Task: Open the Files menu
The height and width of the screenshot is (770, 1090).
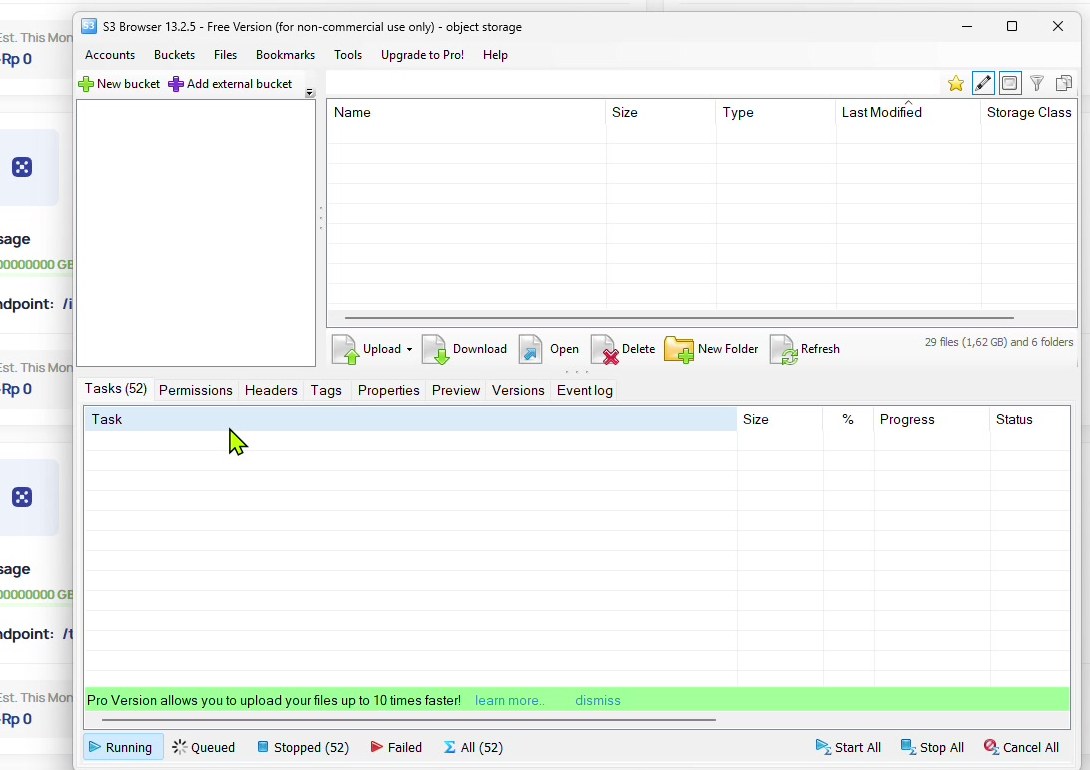Action: click(x=225, y=55)
